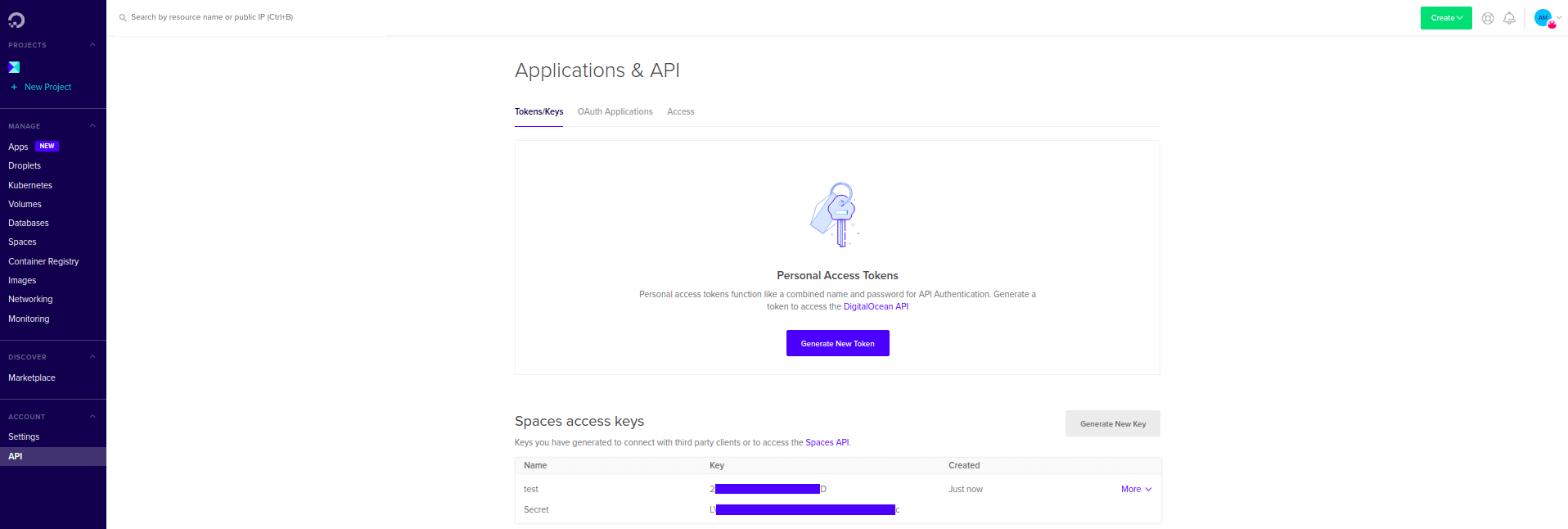This screenshot has height=529, width=1568.
Task: Collapse the Account sidebar section
Action: [92, 417]
